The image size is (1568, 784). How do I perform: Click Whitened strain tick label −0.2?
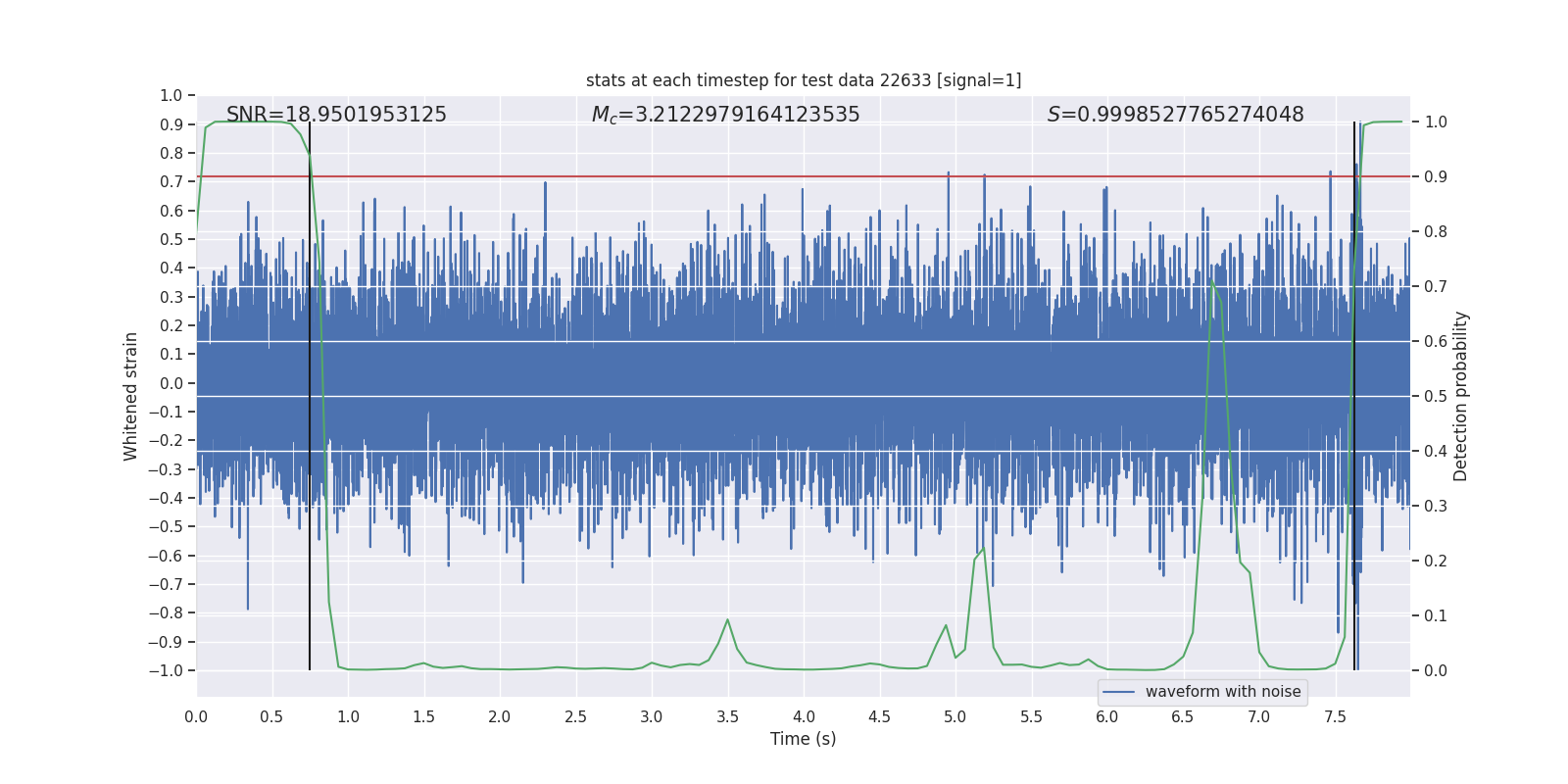(x=166, y=441)
